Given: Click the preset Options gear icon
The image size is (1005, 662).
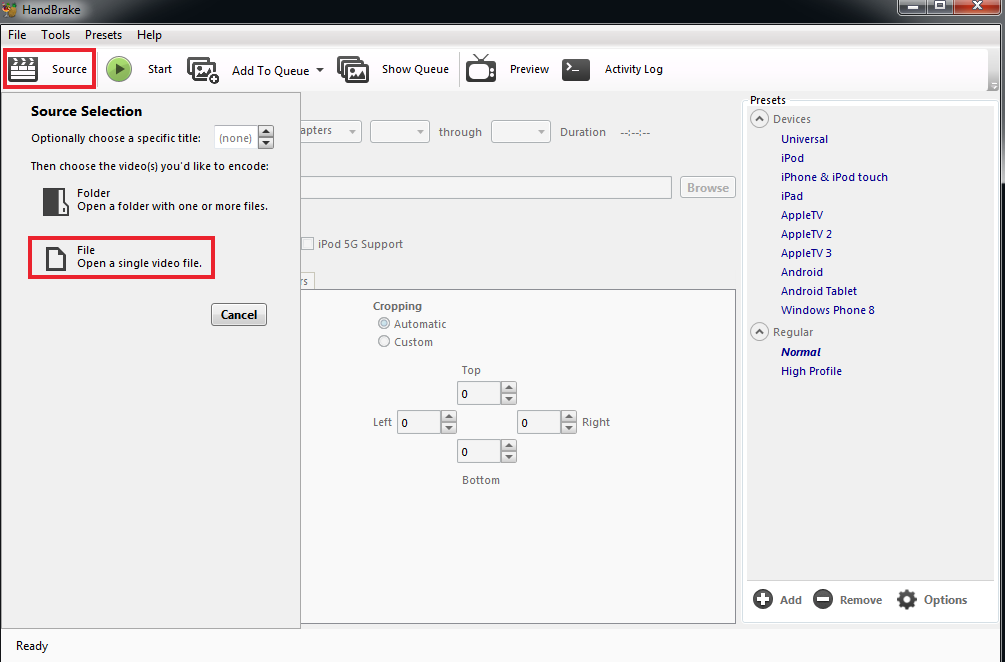Looking at the screenshot, I should 907,600.
